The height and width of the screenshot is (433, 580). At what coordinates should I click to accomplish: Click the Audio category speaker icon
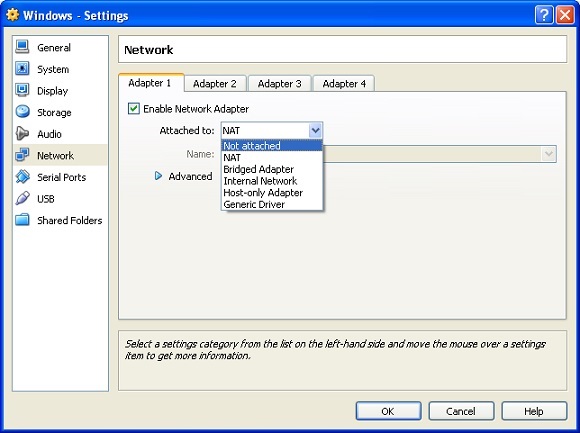(x=22, y=133)
